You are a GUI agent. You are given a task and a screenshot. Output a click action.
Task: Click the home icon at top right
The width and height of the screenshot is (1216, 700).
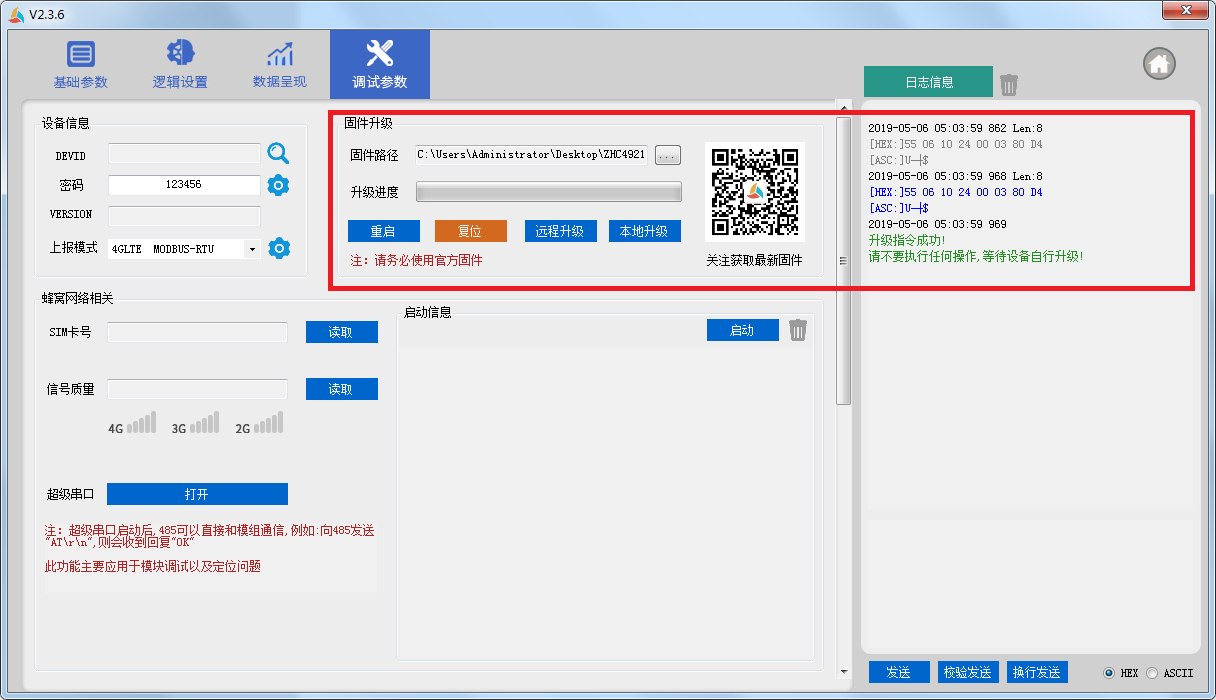click(1159, 64)
